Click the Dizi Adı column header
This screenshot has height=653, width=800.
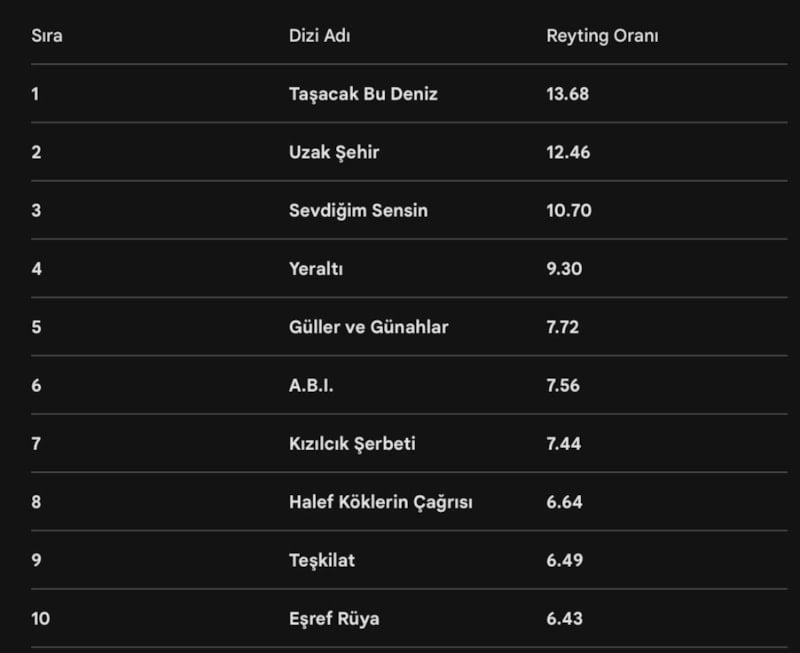[319, 36]
